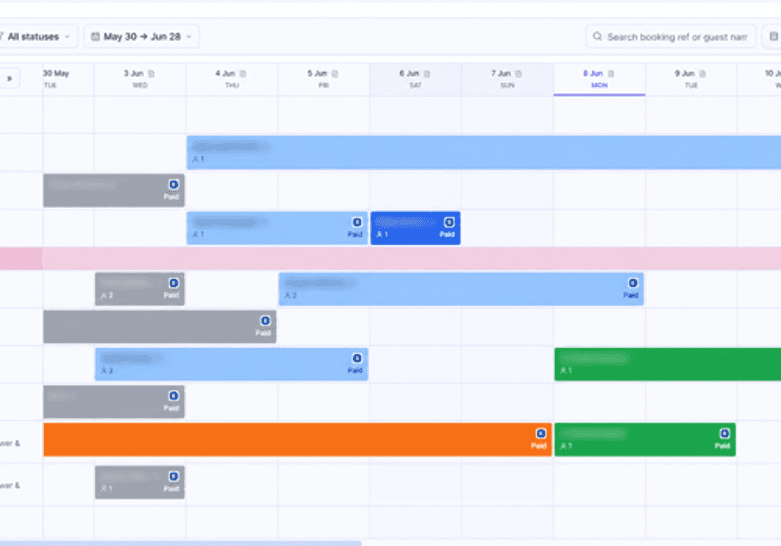Screen dimensions: 781x546
Task: Select the 6 Jun SAT column header
Action: click(415, 79)
